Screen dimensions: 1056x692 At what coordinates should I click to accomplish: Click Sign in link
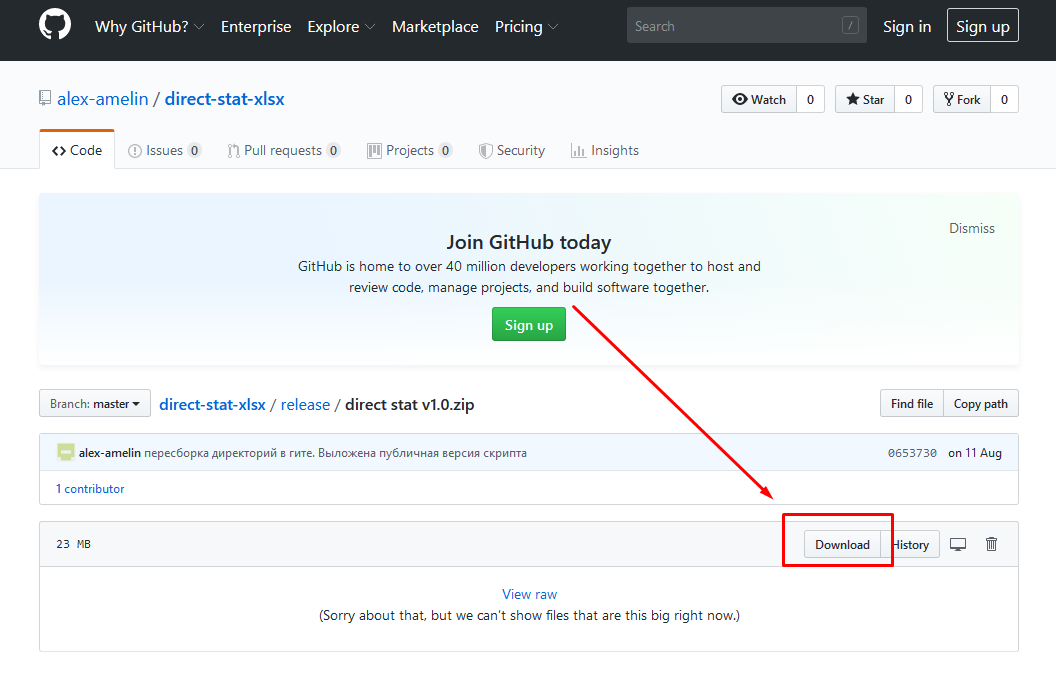(906, 26)
